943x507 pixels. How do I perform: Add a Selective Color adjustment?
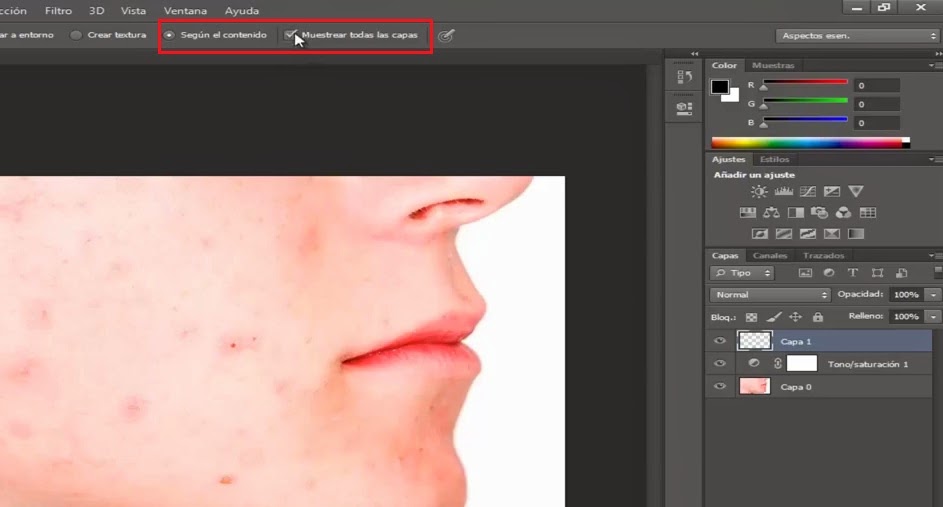(832, 234)
